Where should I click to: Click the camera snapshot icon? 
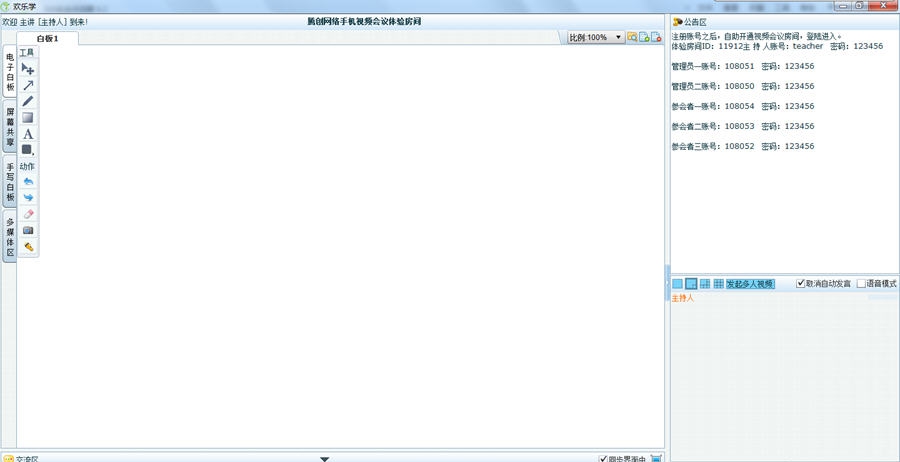click(28, 230)
